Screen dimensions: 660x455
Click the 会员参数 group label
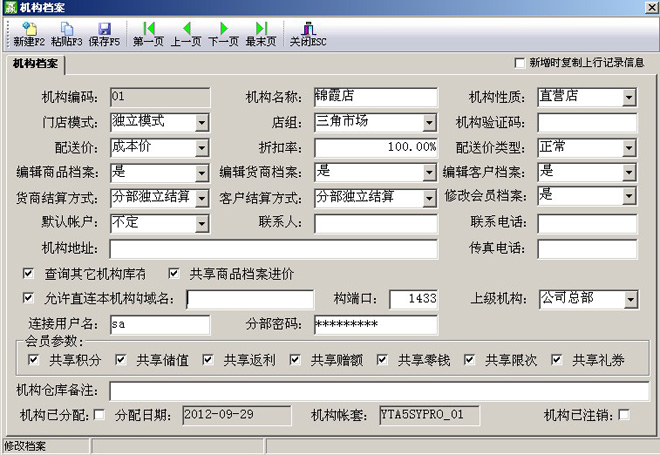tap(54, 341)
